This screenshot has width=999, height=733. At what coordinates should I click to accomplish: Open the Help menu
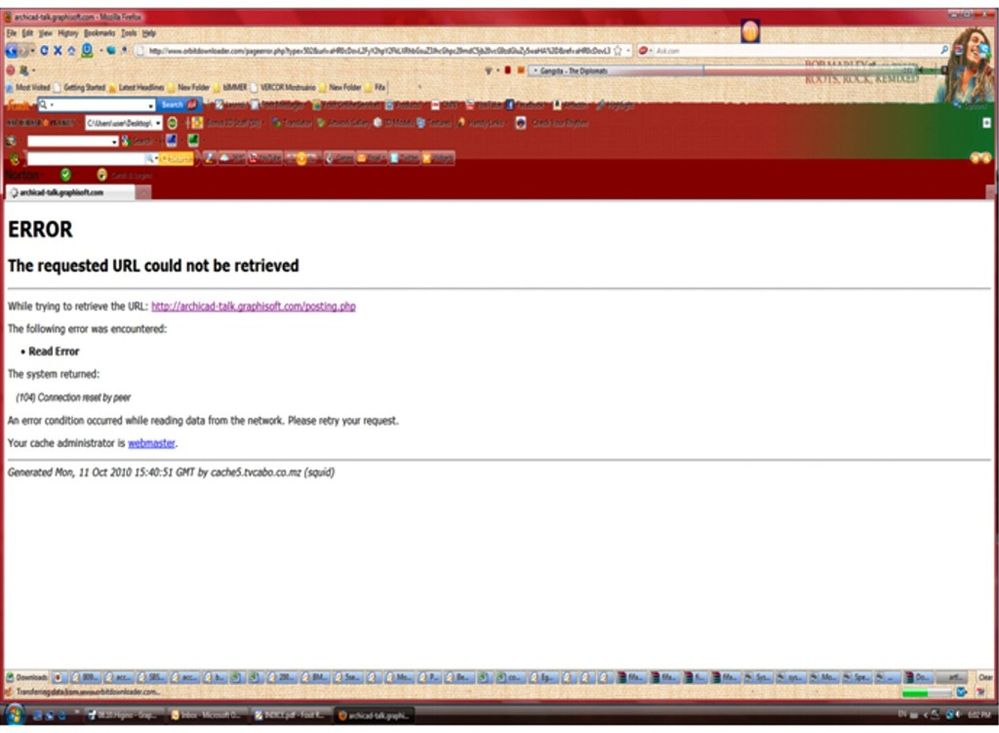(x=148, y=33)
